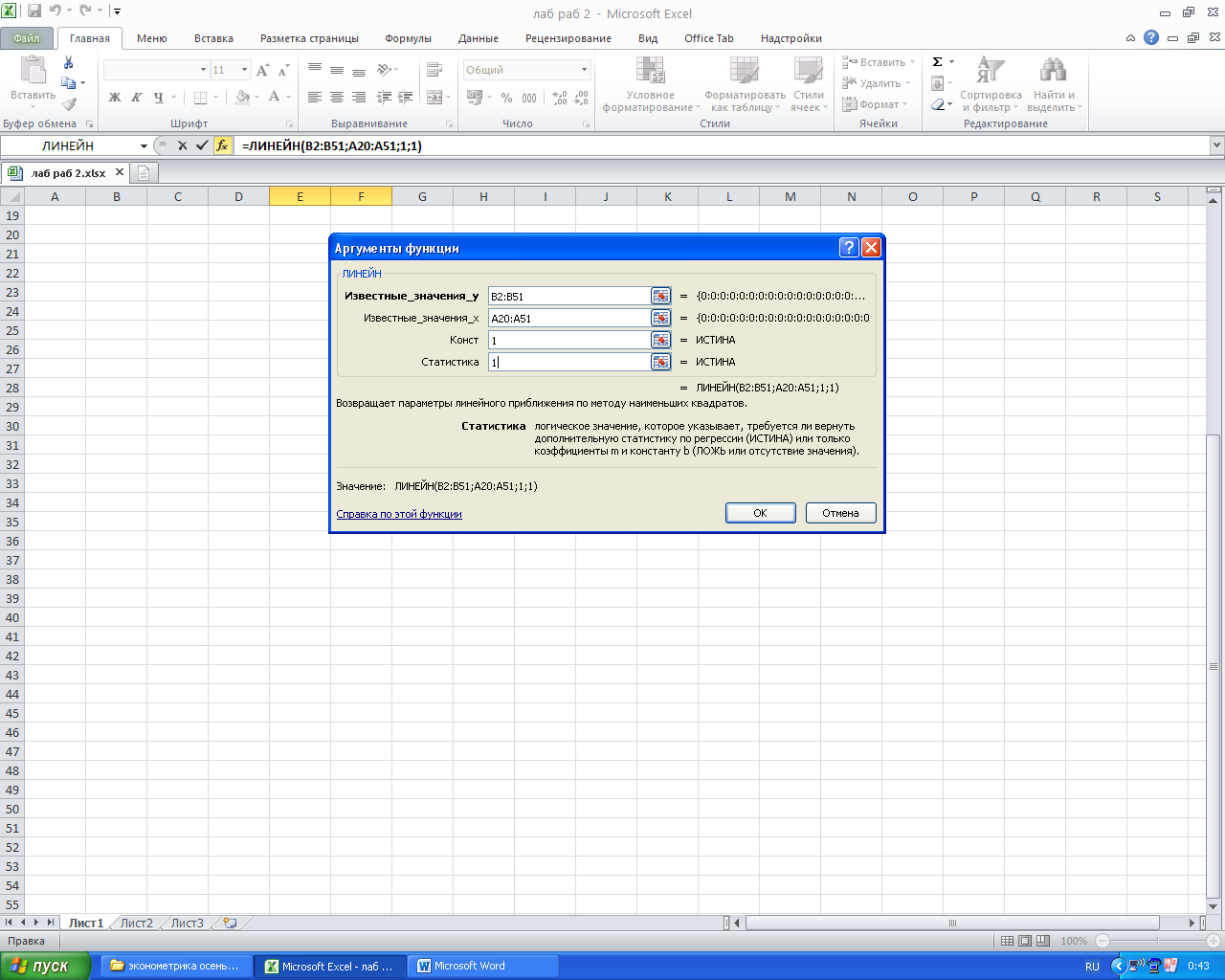Click OK in Аргументы функции dialog
The image size is (1225, 980).
coord(761,513)
